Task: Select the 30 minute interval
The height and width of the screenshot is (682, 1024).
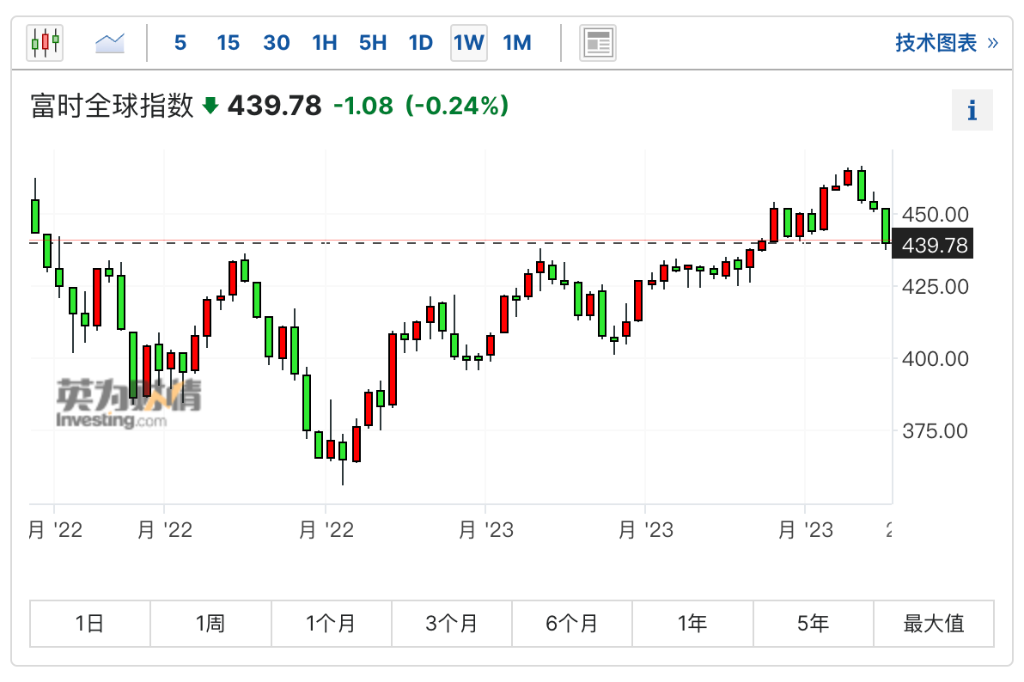Action: (276, 43)
